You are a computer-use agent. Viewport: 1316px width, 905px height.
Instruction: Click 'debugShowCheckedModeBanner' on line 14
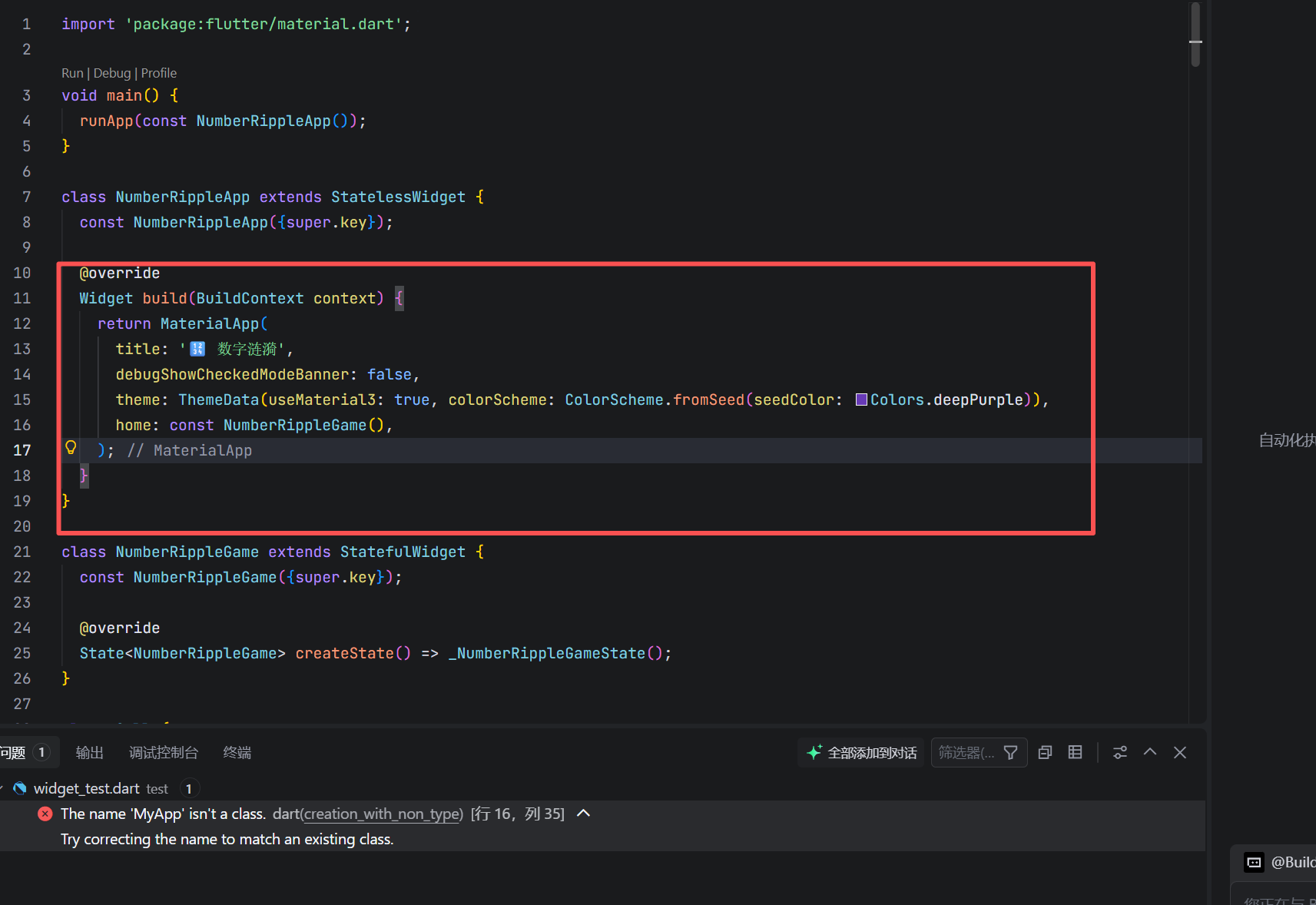coord(233,374)
